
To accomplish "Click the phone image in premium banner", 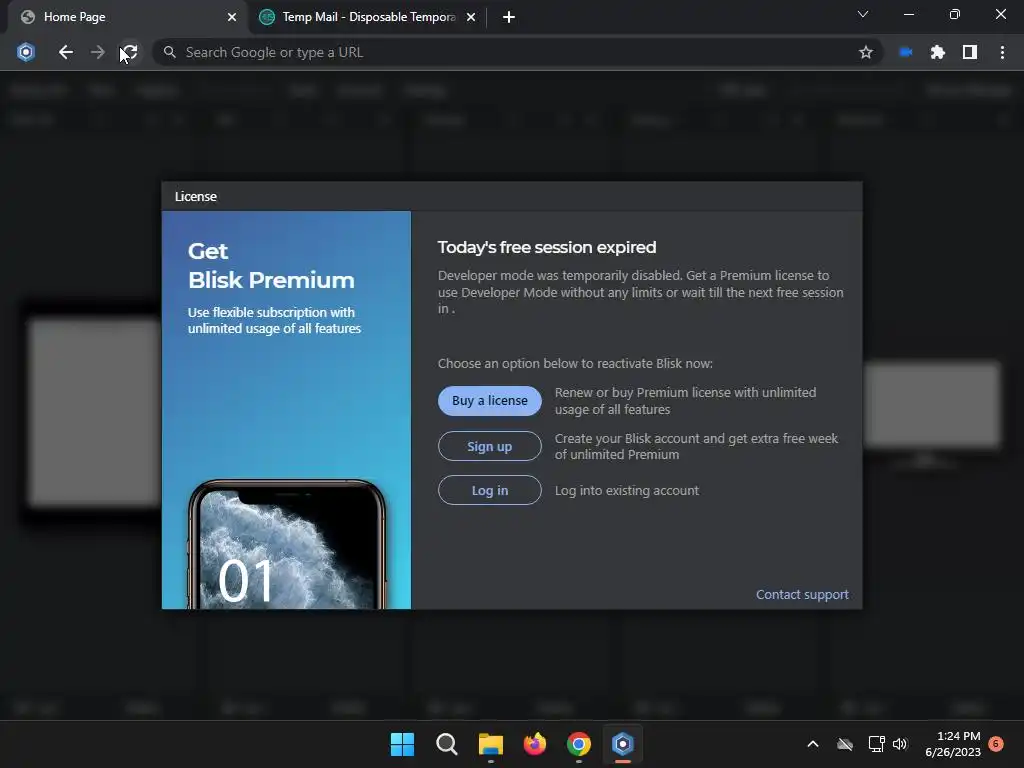I will tap(287, 544).
